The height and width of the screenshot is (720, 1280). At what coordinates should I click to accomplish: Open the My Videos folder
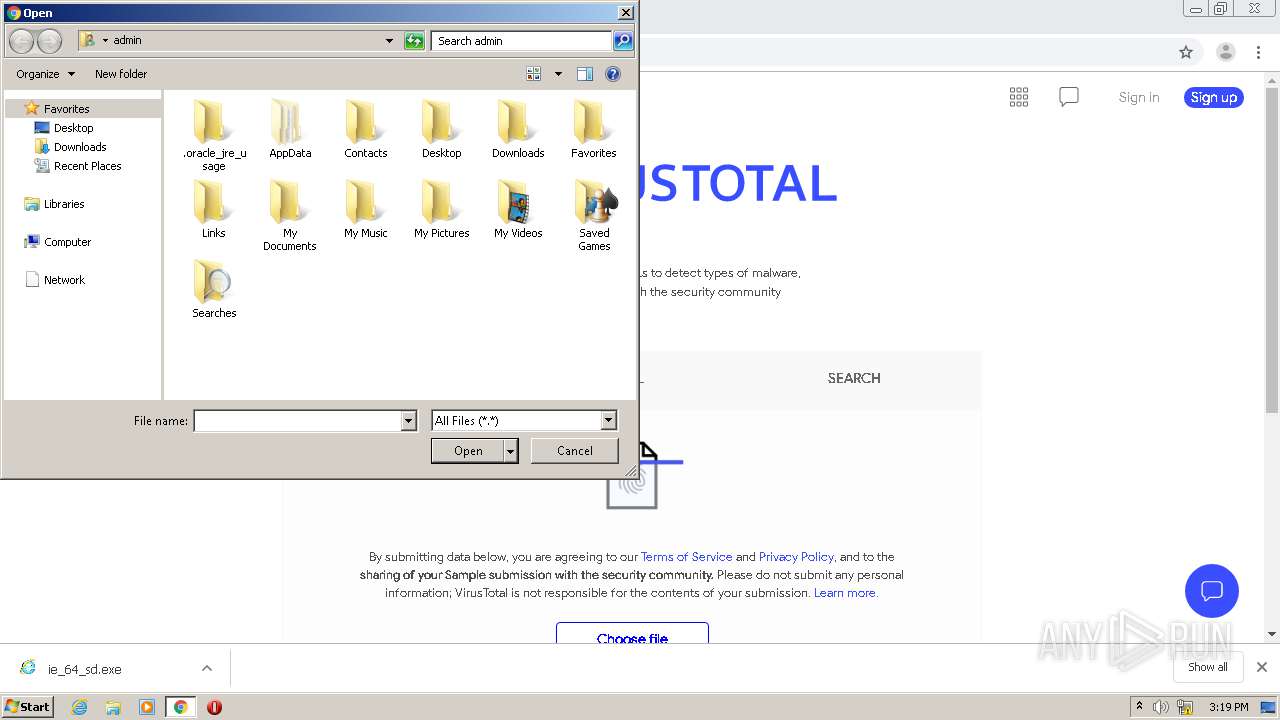click(518, 209)
